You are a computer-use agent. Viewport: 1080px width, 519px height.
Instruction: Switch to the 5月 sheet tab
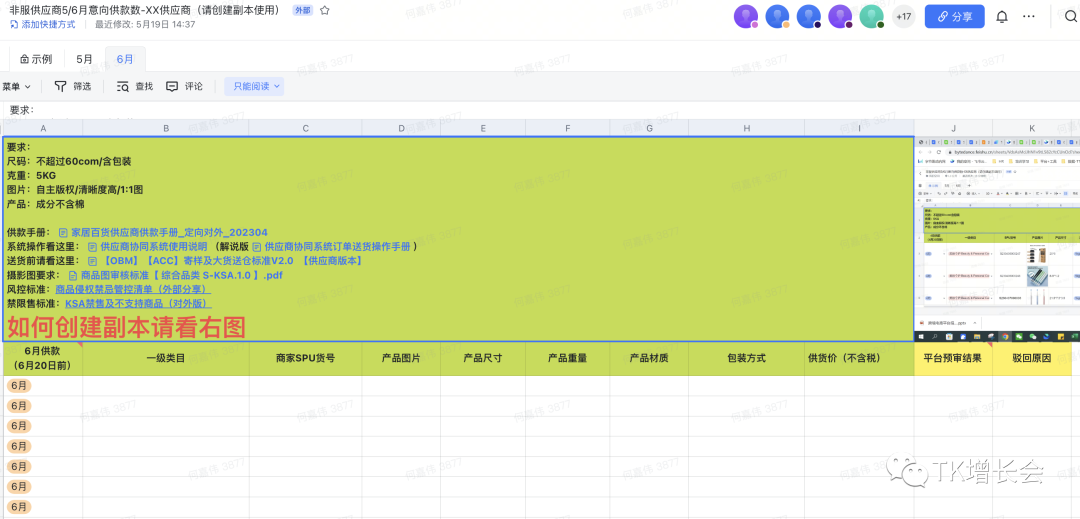(x=85, y=59)
